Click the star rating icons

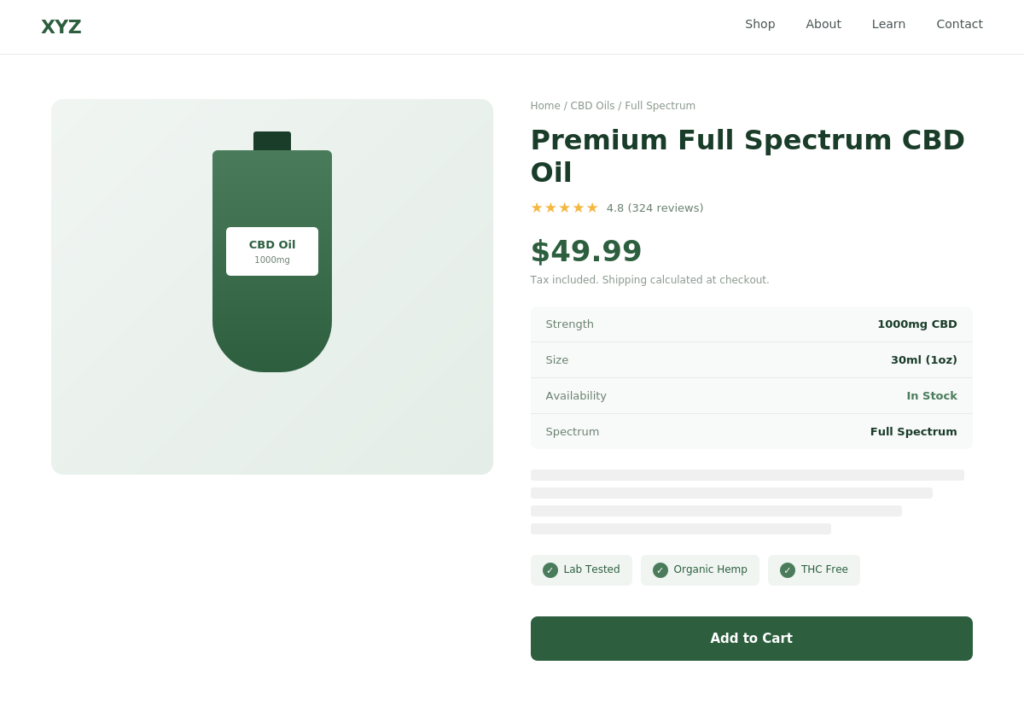(x=564, y=208)
